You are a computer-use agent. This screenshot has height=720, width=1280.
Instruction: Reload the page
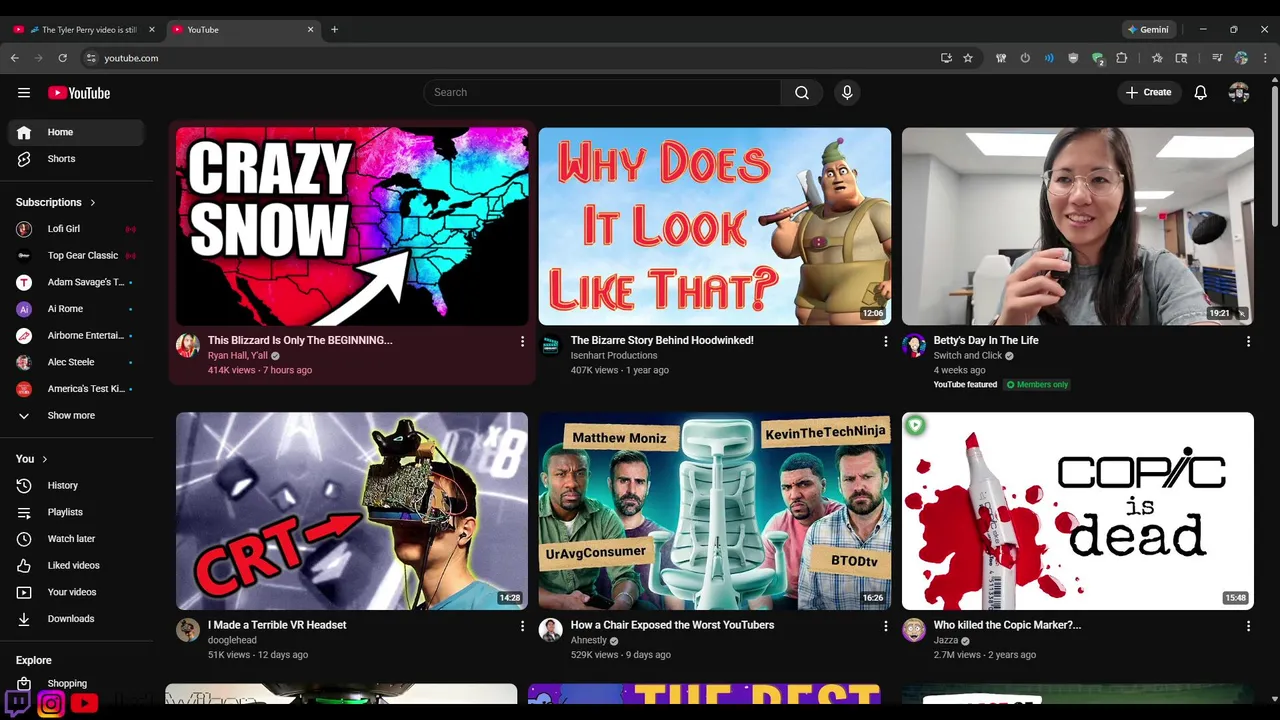(x=62, y=58)
